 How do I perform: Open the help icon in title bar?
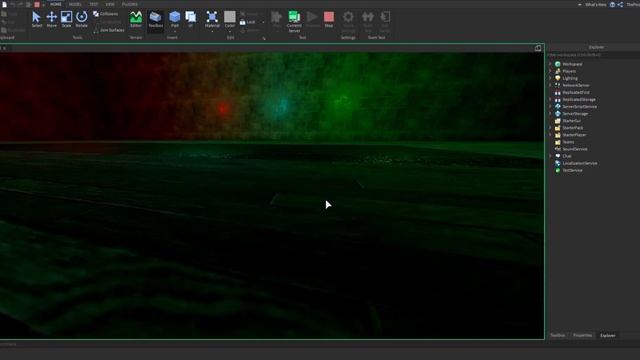coord(612,4)
